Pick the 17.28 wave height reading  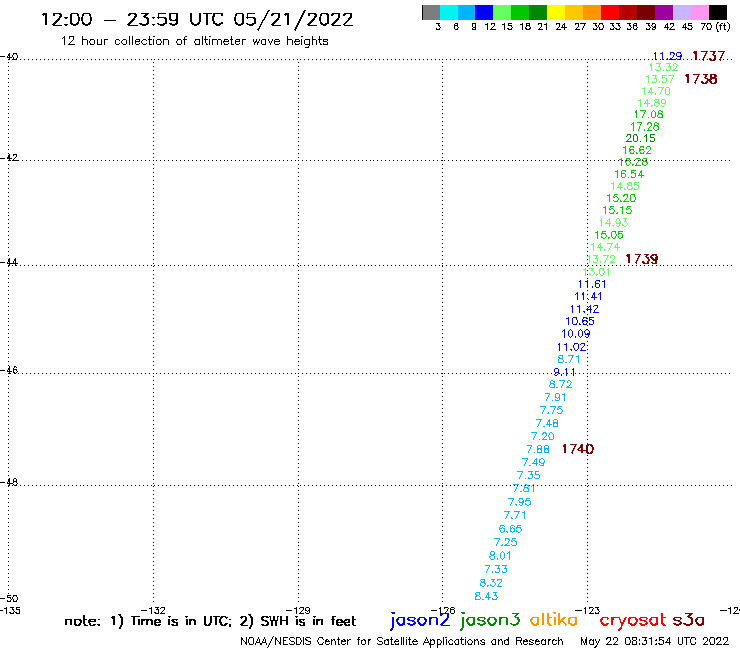pos(645,127)
